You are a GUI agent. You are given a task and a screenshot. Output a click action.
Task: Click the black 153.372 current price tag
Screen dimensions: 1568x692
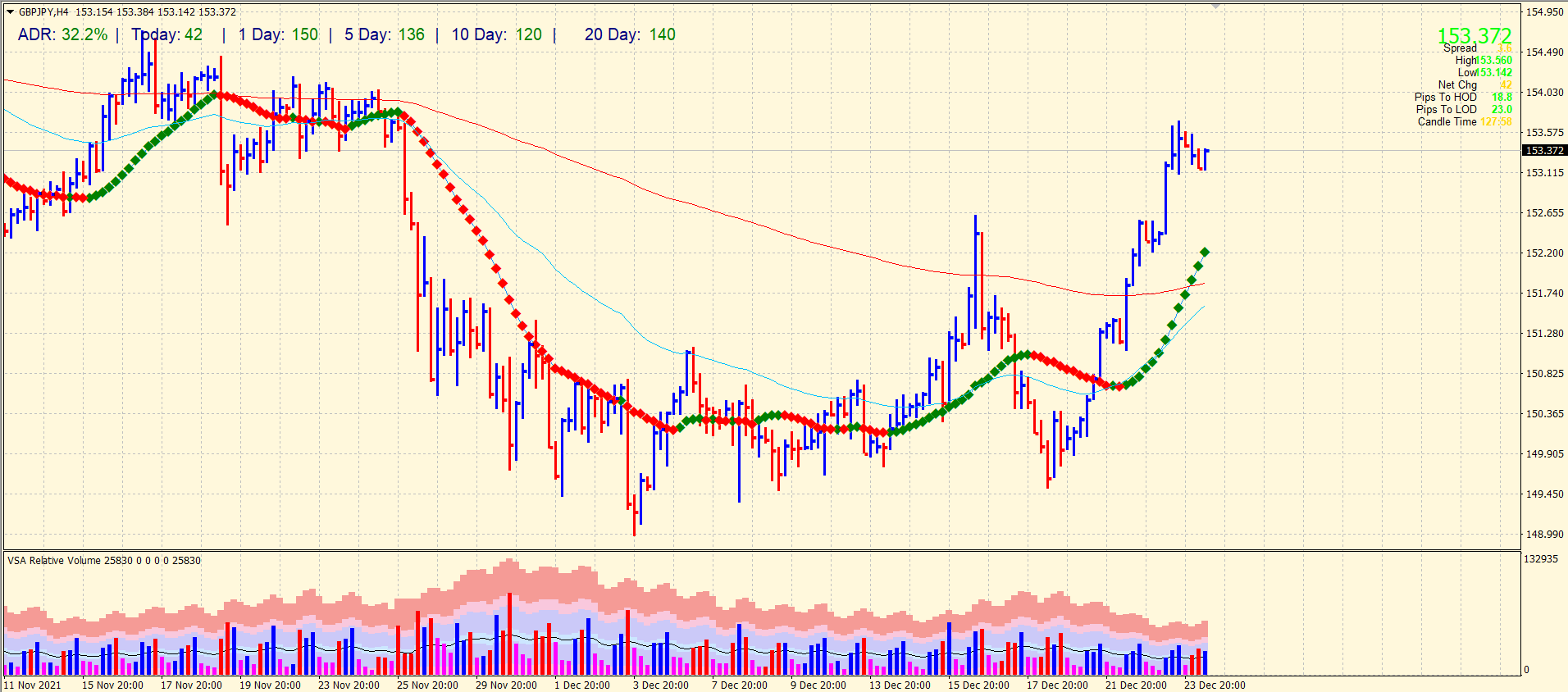(x=1544, y=150)
